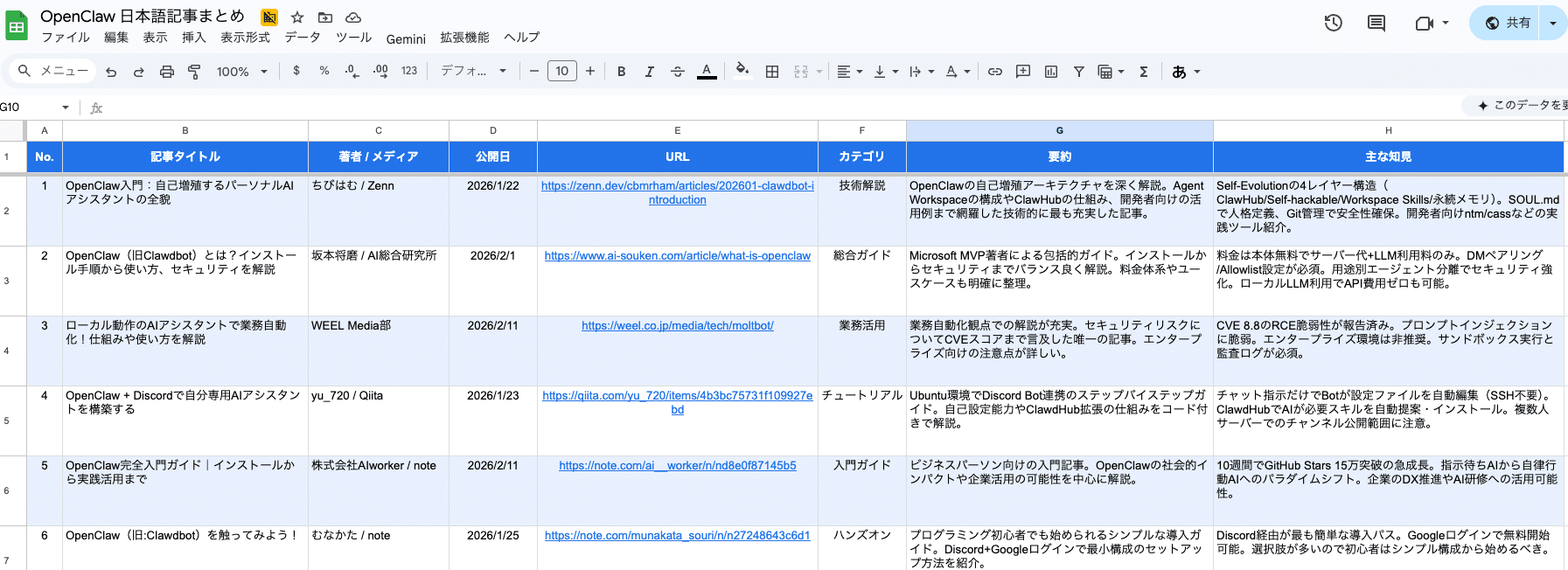Image resolution: width=1568 pixels, height=570 pixels.
Task: Toggle bold formatting
Action: (621, 72)
